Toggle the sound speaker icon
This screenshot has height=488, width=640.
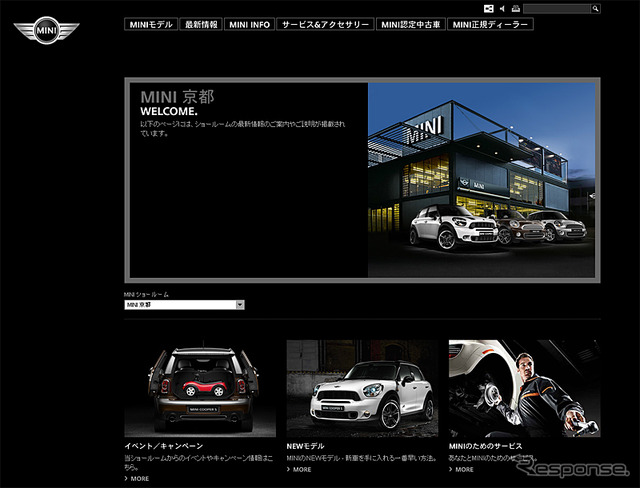(502, 9)
